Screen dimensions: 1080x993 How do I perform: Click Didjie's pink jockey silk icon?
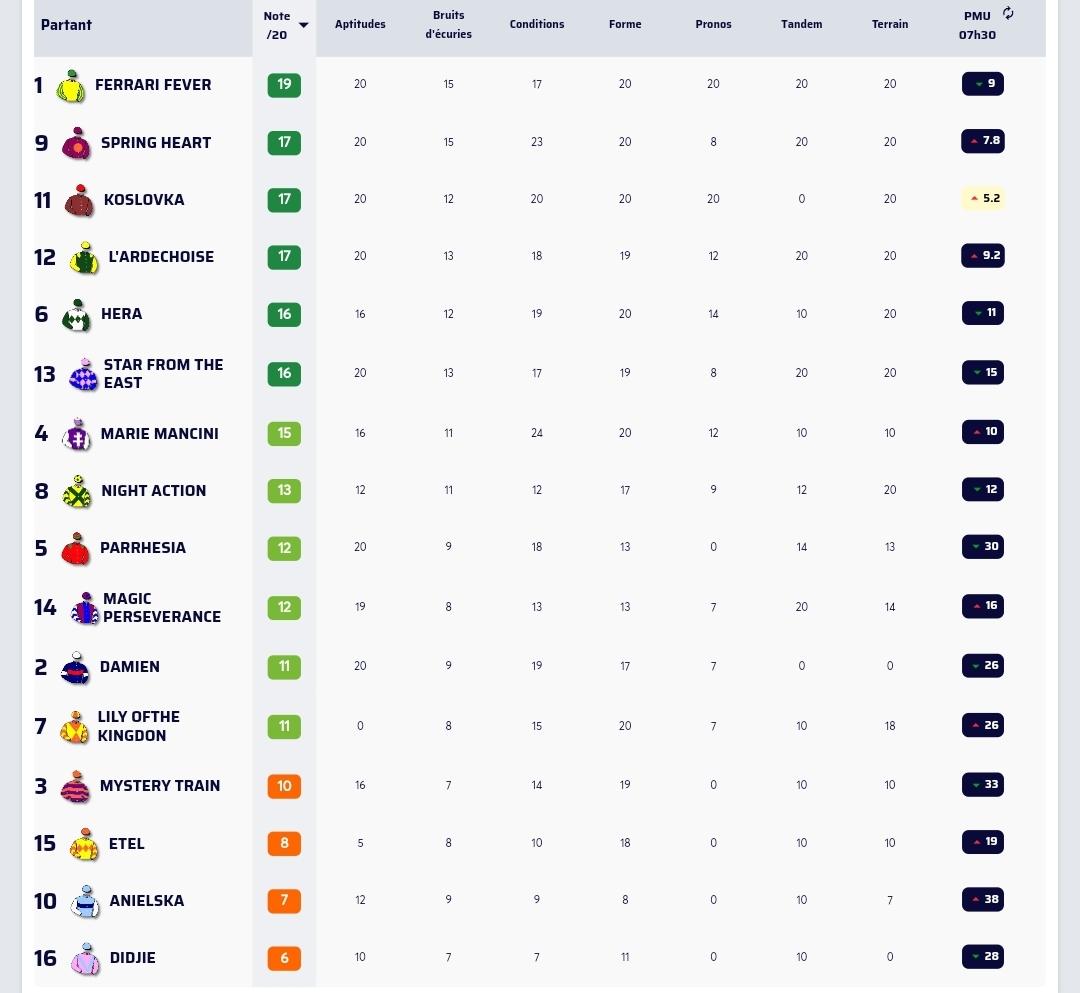click(85, 959)
